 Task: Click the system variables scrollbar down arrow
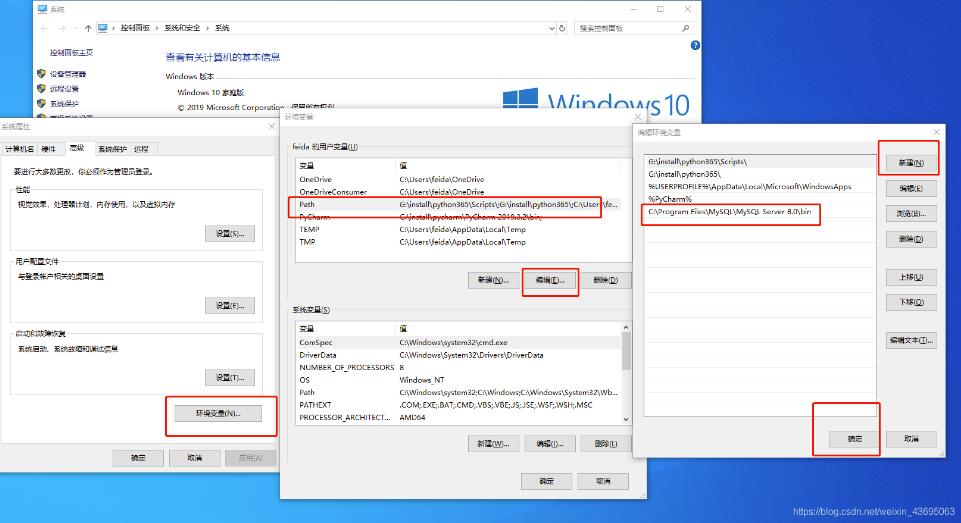click(x=626, y=419)
